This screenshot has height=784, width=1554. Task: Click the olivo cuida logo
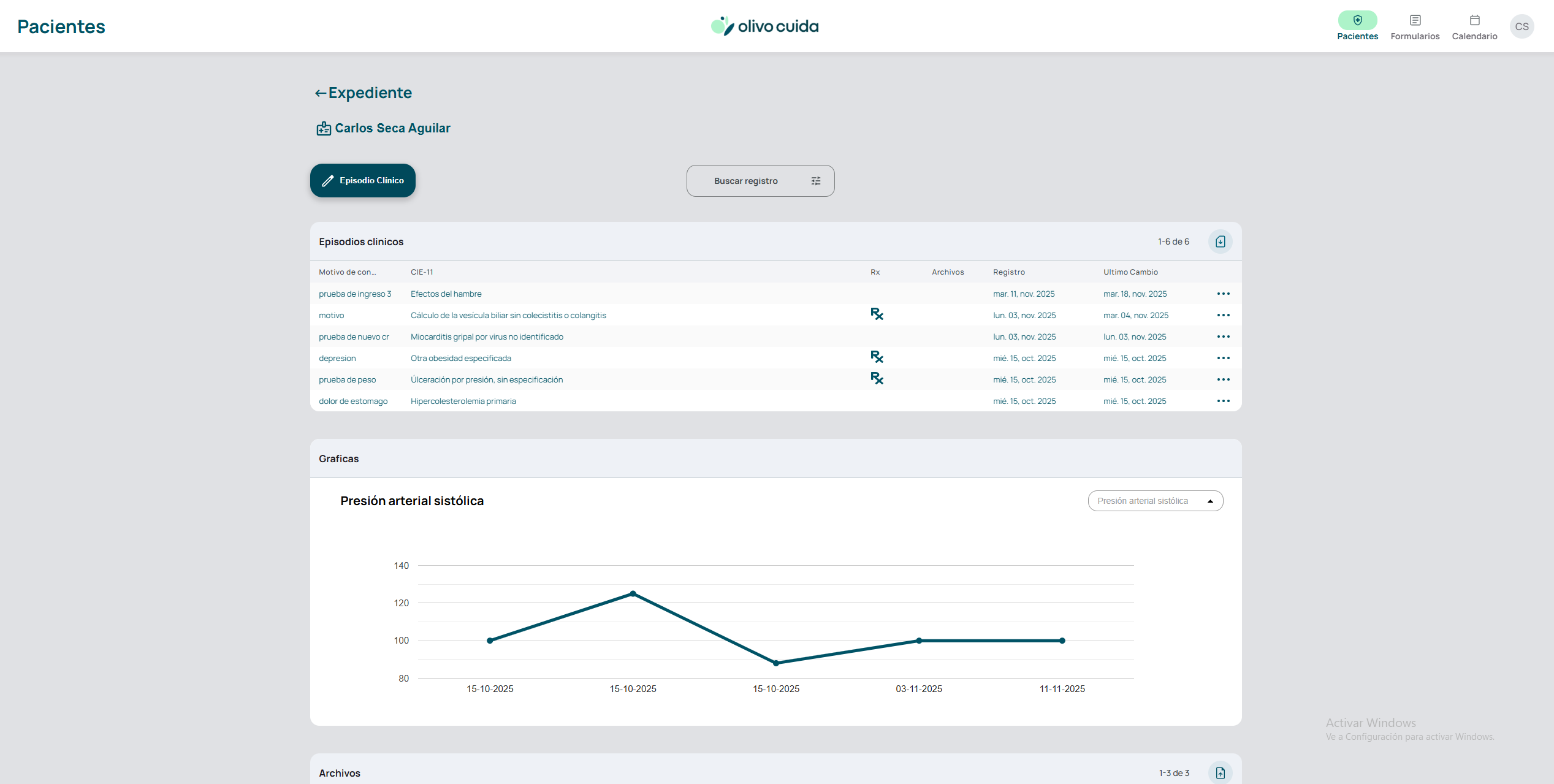tap(764, 26)
